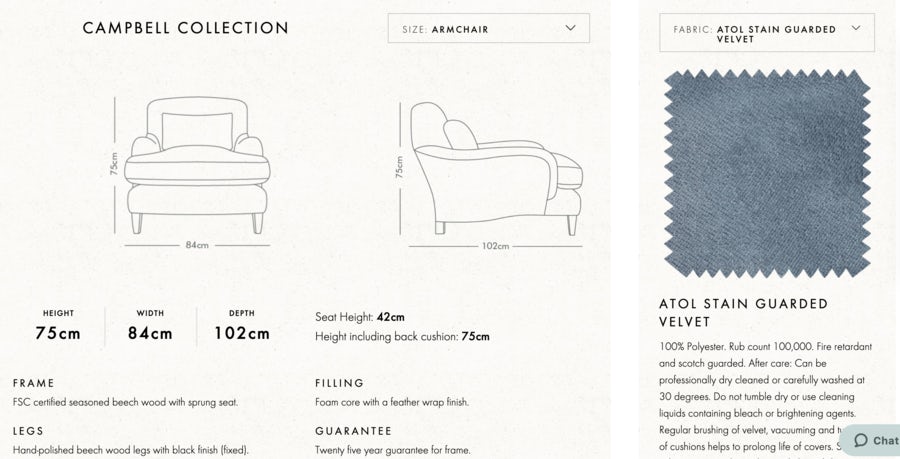The height and width of the screenshot is (459, 900).
Task: Click the Depth 102cm measurement
Action: click(242, 326)
